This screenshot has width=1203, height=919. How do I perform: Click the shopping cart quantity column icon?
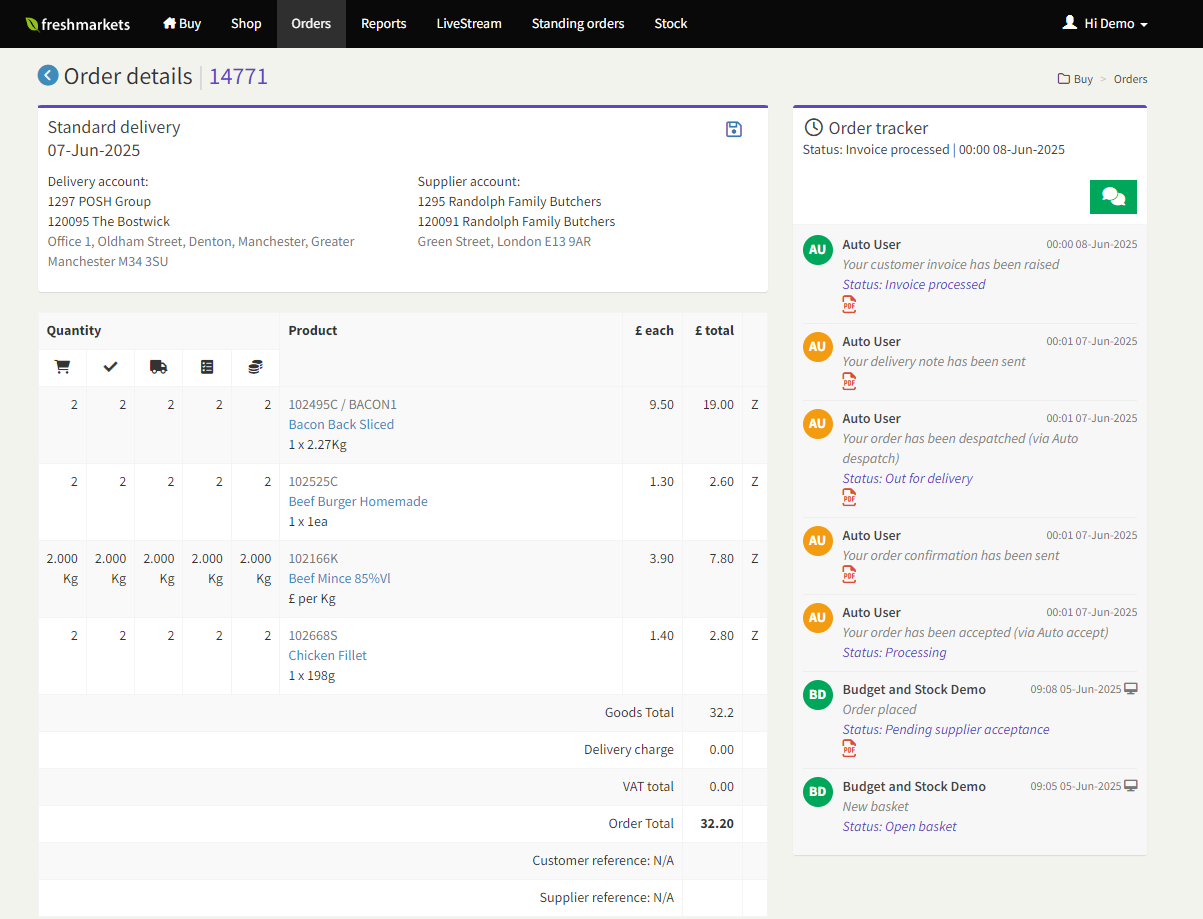62,367
